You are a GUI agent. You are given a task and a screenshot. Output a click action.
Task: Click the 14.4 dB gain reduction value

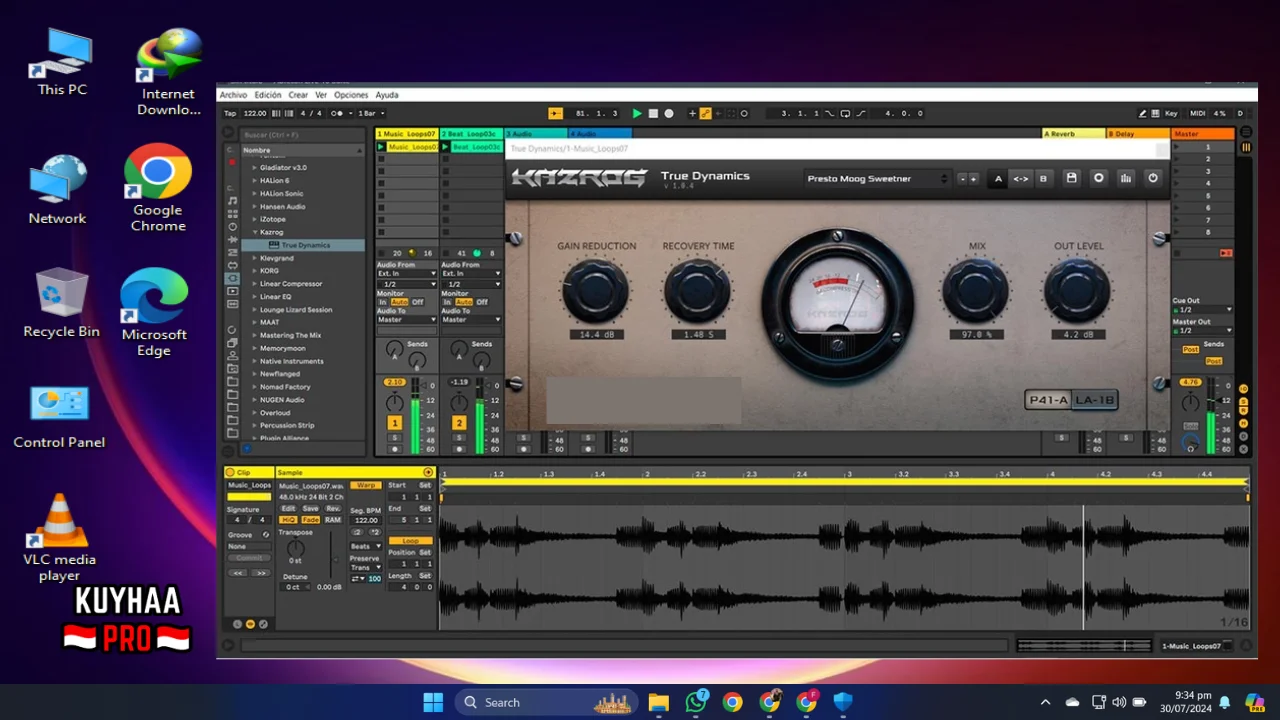596,335
